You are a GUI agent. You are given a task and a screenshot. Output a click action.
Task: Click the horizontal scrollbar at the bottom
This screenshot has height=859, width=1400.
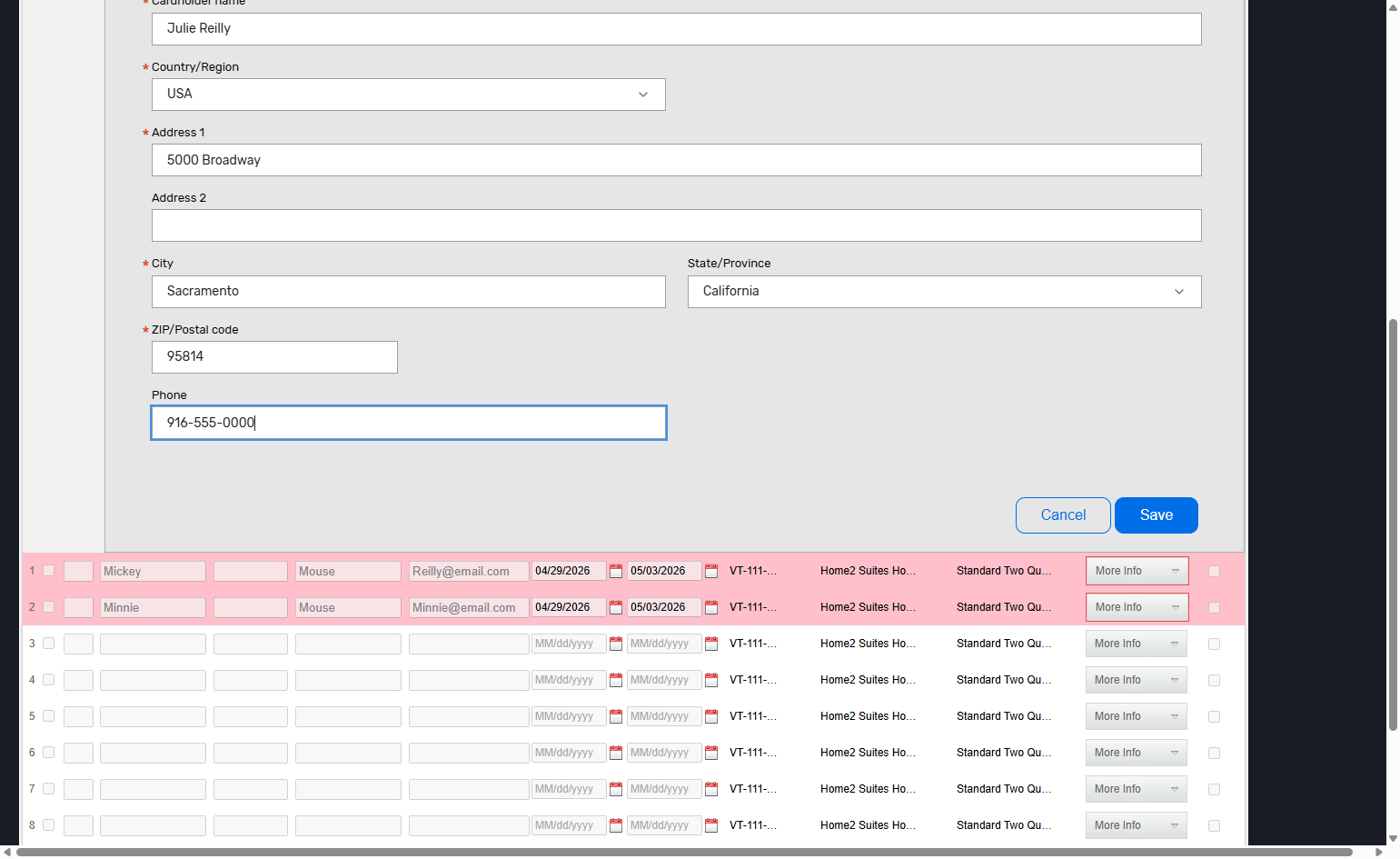point(686,853)
